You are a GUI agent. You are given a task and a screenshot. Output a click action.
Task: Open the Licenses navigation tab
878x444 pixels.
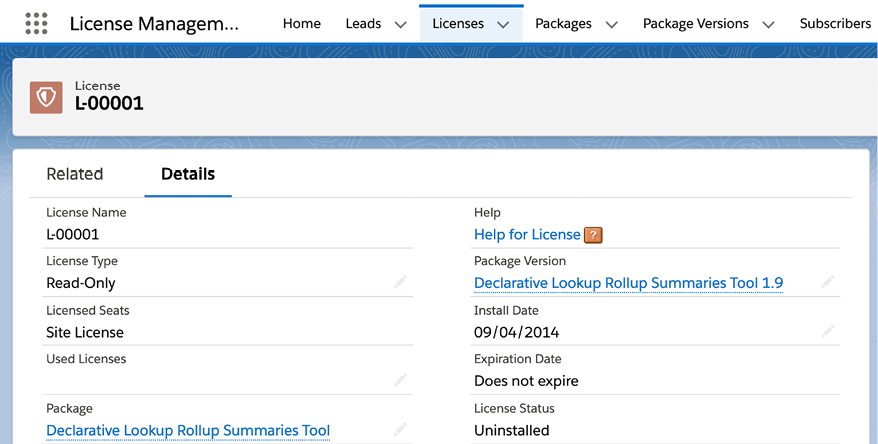click(458, 24)
